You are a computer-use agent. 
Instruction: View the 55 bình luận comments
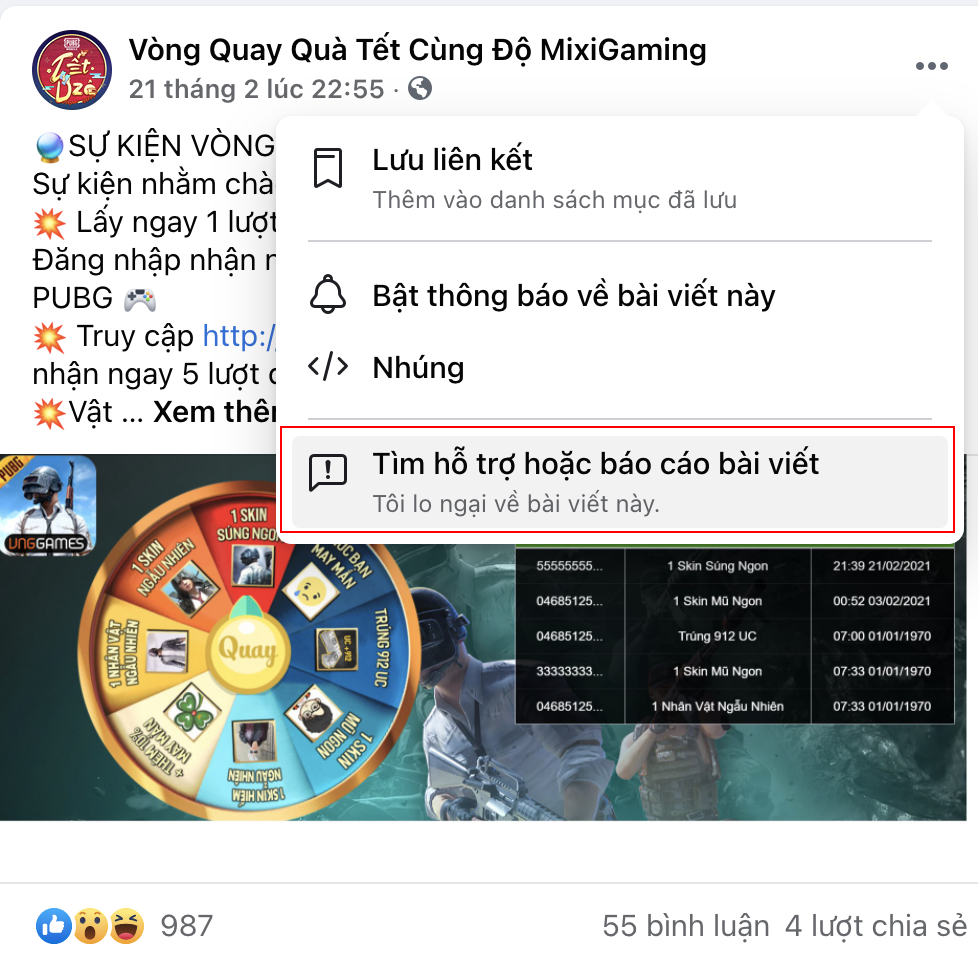[685, 926]
